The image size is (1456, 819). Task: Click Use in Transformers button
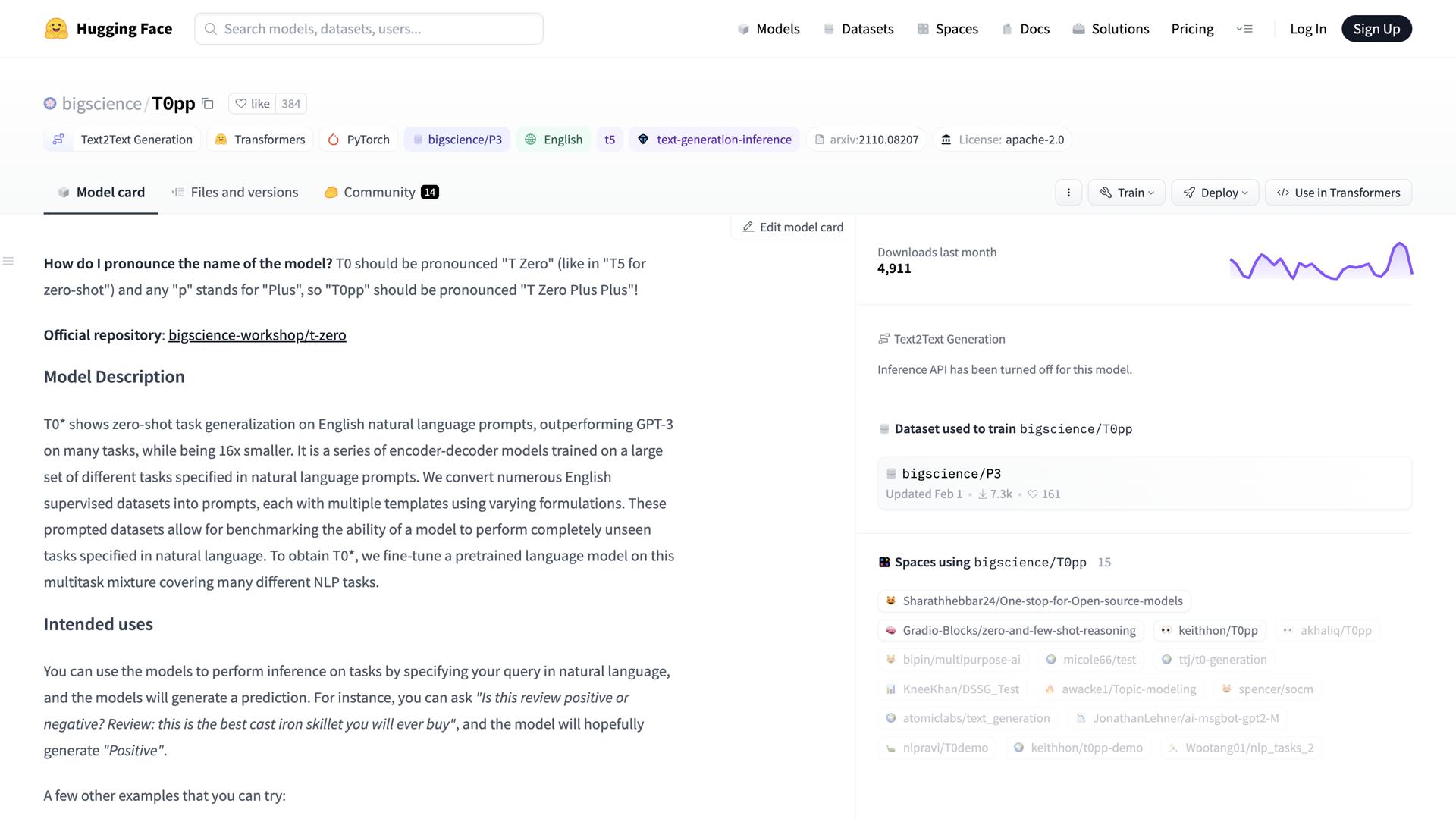1338,193
